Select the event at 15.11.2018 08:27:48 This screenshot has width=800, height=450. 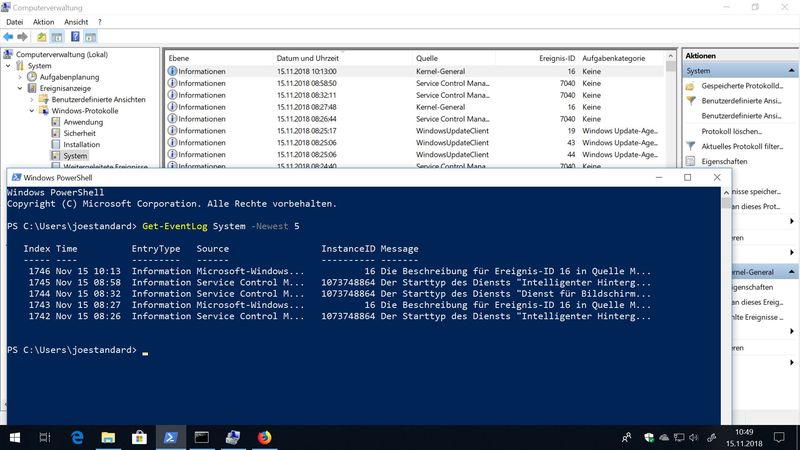pos(415,107)
